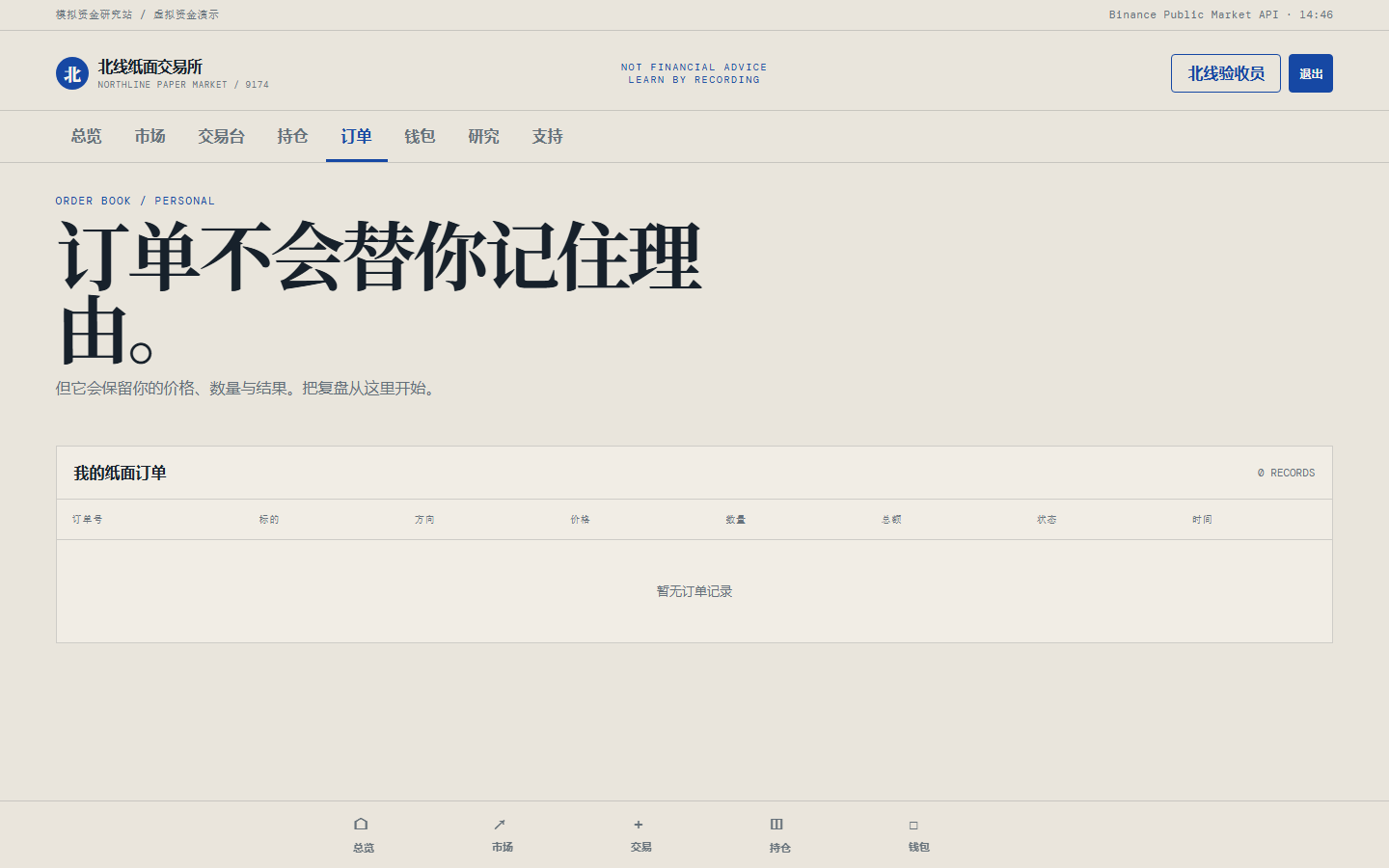Open the 钱包 tab in top navigation
Viewport: 1389px width, 868px height.
pos(420,136)
